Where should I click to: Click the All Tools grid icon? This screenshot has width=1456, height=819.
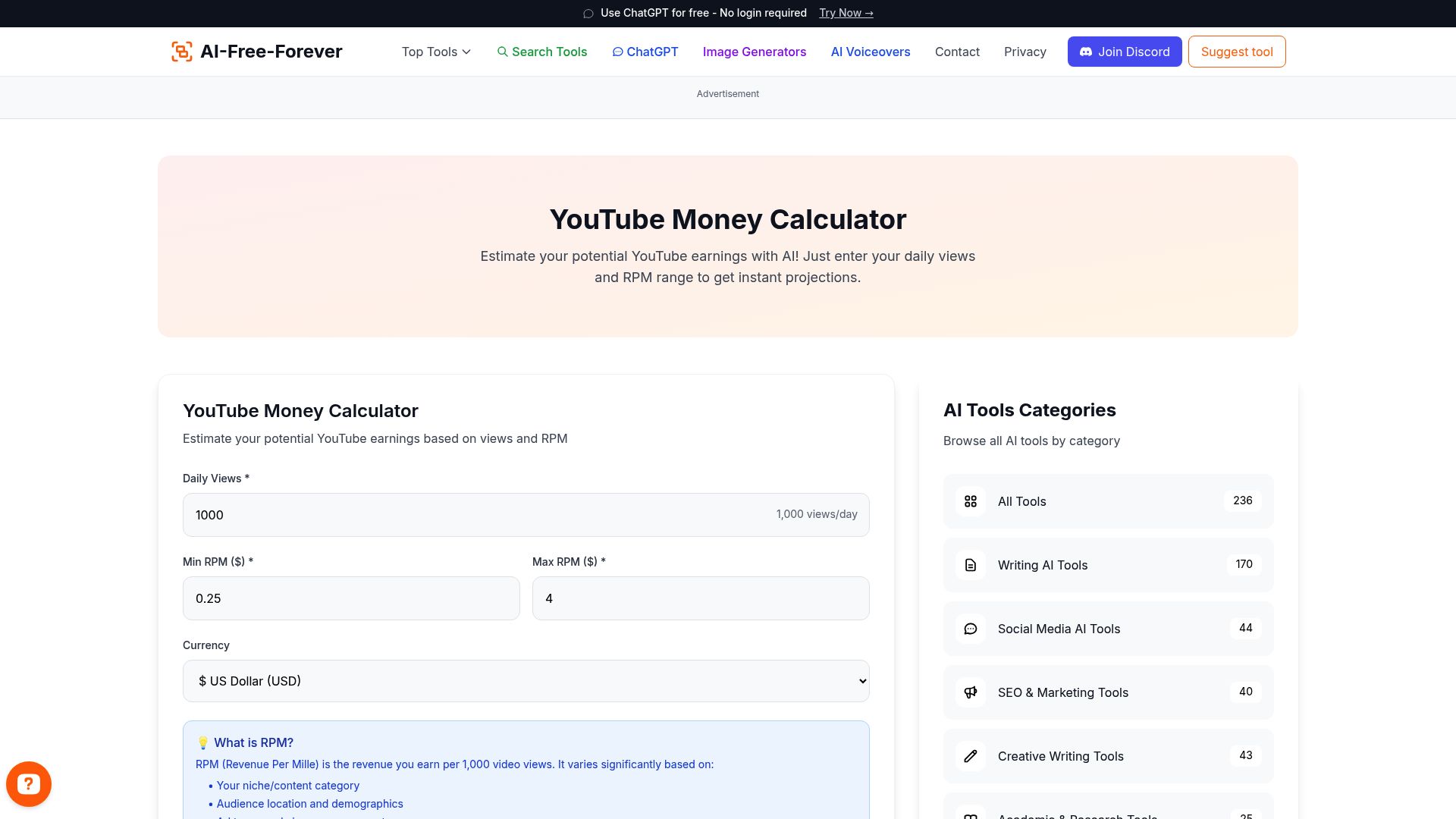point(970,501)
